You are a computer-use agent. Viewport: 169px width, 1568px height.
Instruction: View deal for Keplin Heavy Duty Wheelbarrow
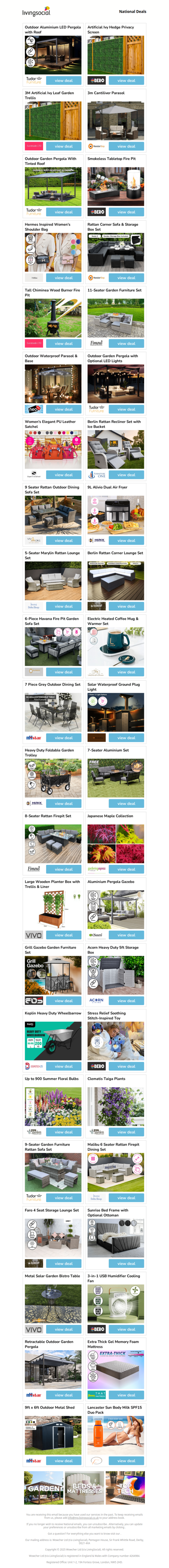pyautogui.click(x=63, y=1066)
